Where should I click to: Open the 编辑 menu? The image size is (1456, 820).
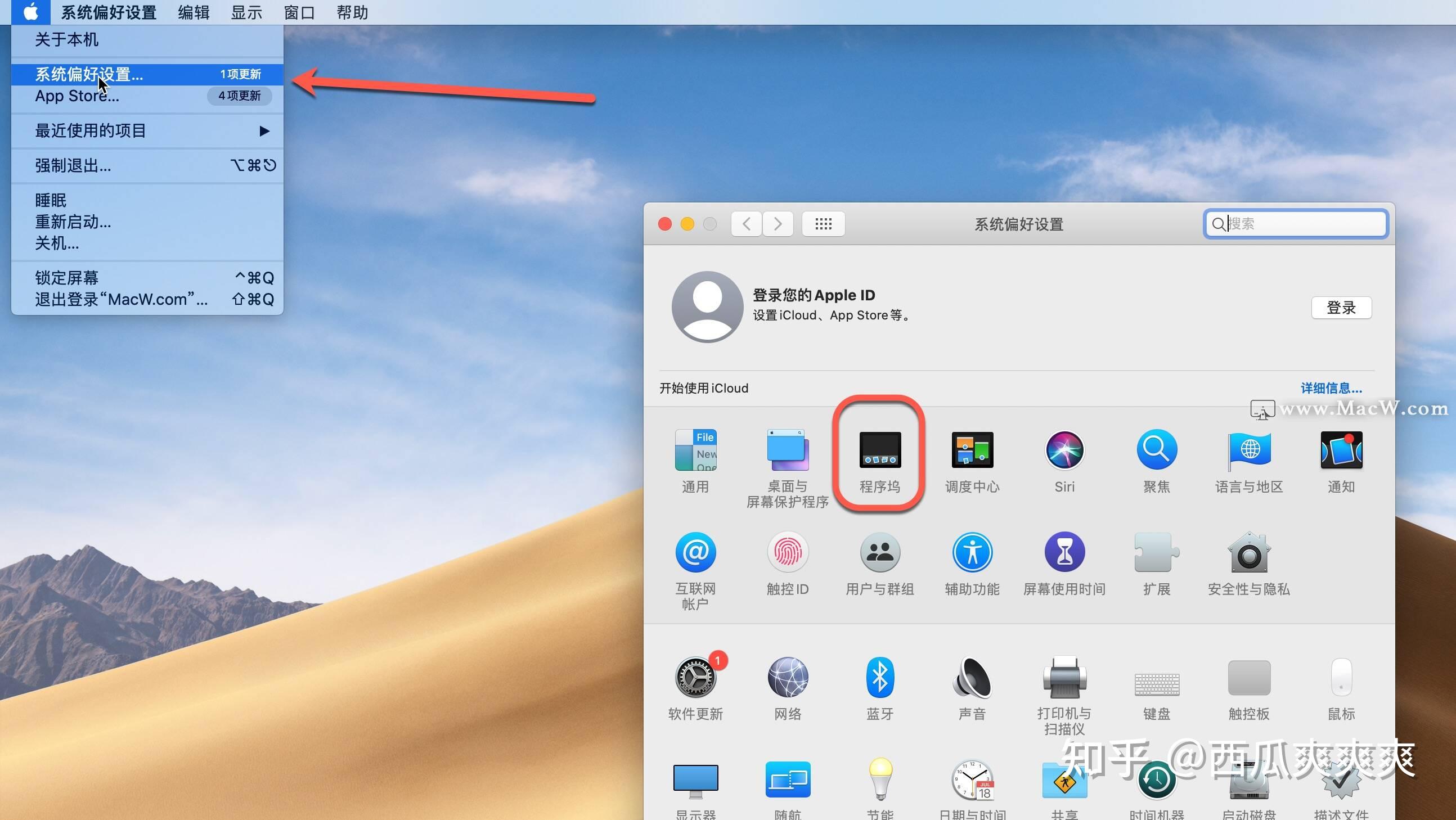(194, 12)
